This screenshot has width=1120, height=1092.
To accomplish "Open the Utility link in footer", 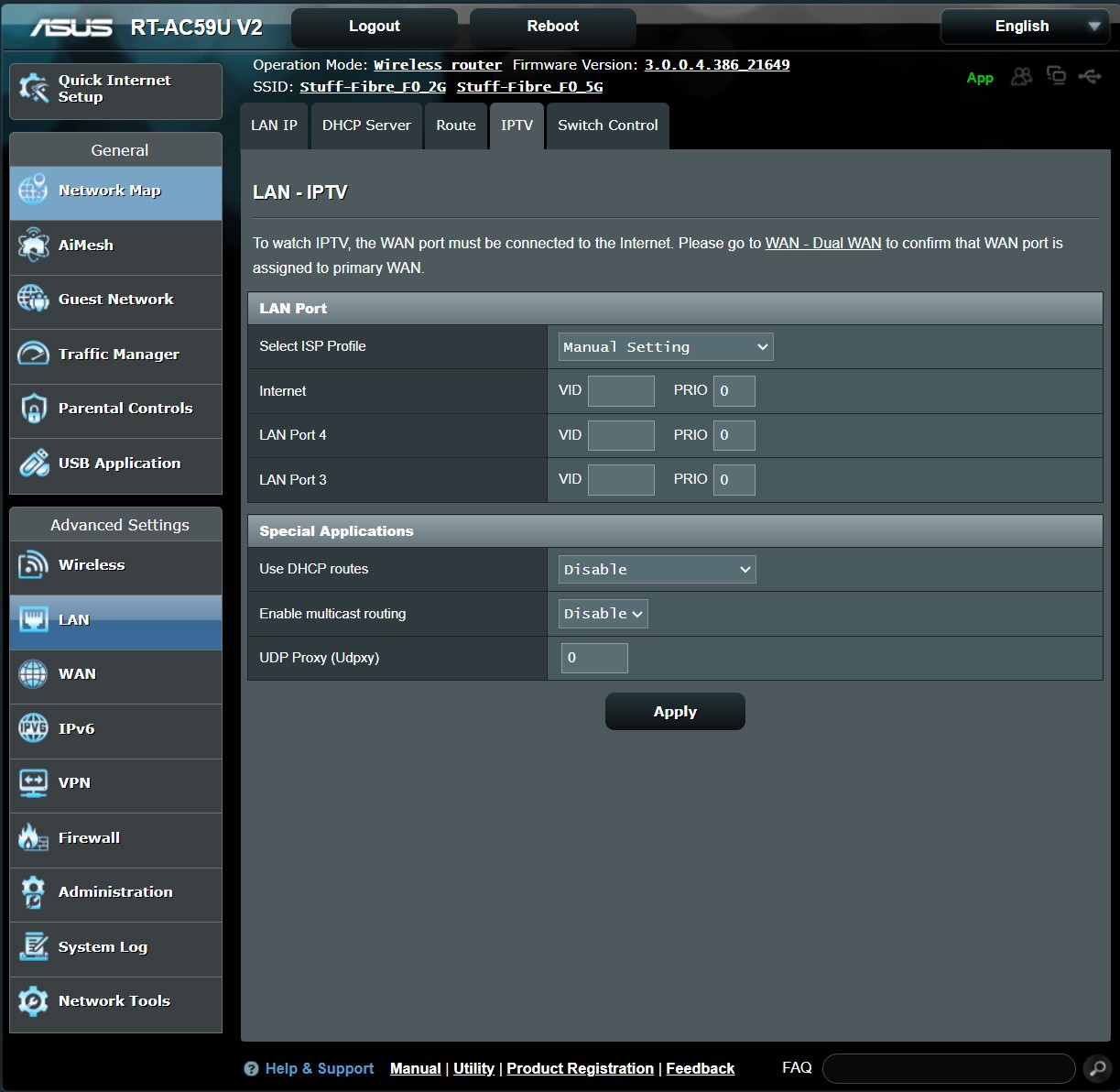I will click(473, 1069).
